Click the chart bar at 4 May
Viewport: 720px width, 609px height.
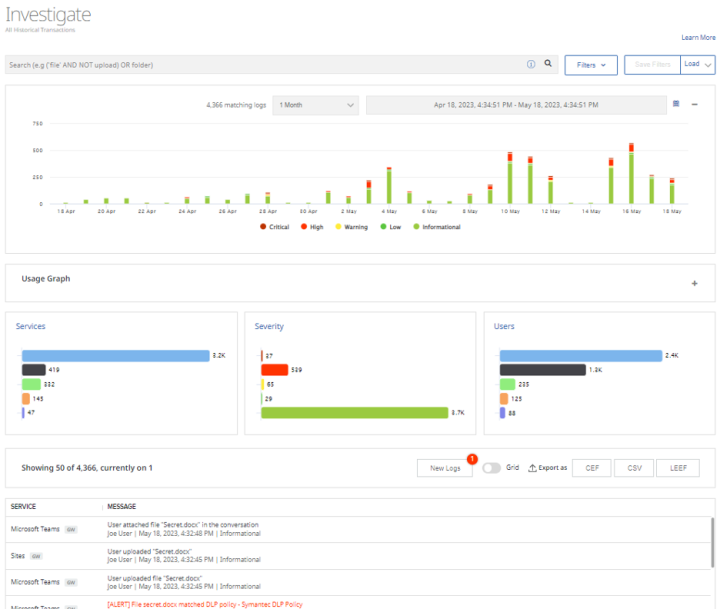click(x=389, y=186)
